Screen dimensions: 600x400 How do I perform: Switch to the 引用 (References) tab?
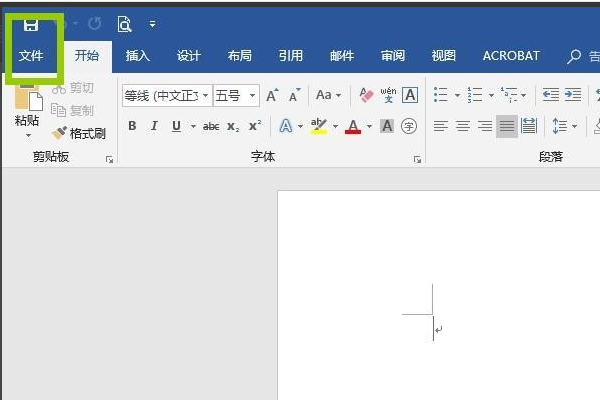tap(290, 56)
